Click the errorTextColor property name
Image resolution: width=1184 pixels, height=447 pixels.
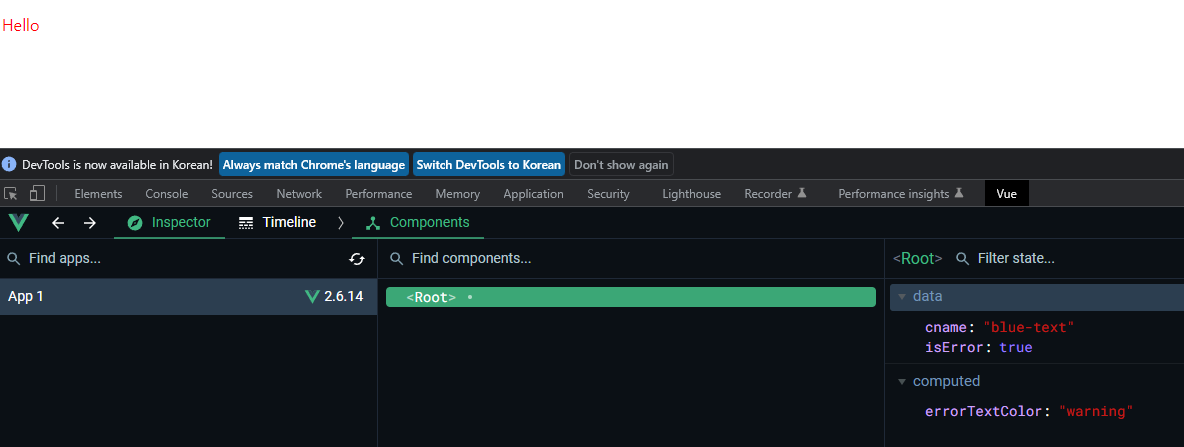[x=985, y=412]
